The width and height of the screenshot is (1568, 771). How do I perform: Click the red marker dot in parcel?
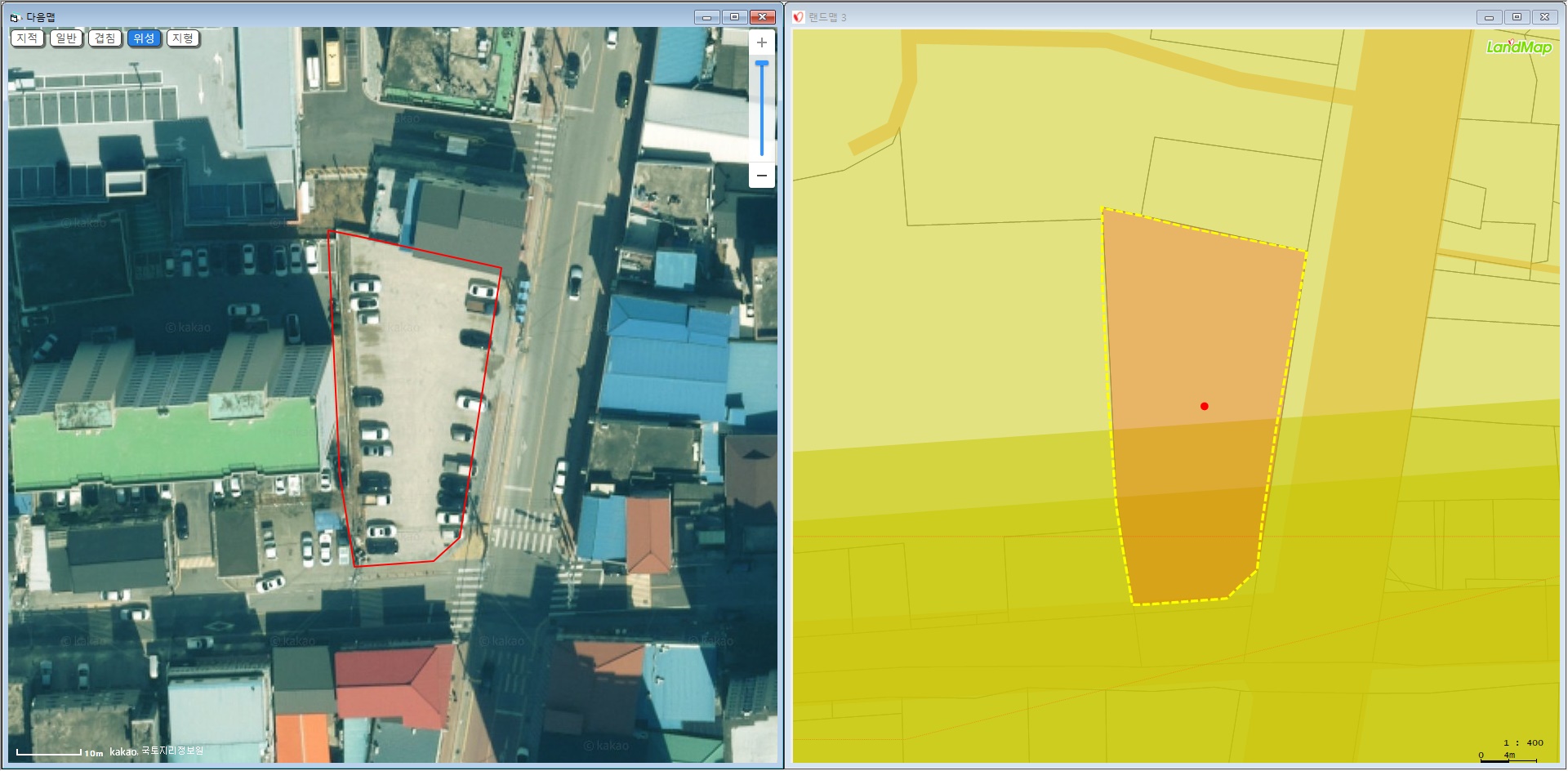pos(1204,406)
